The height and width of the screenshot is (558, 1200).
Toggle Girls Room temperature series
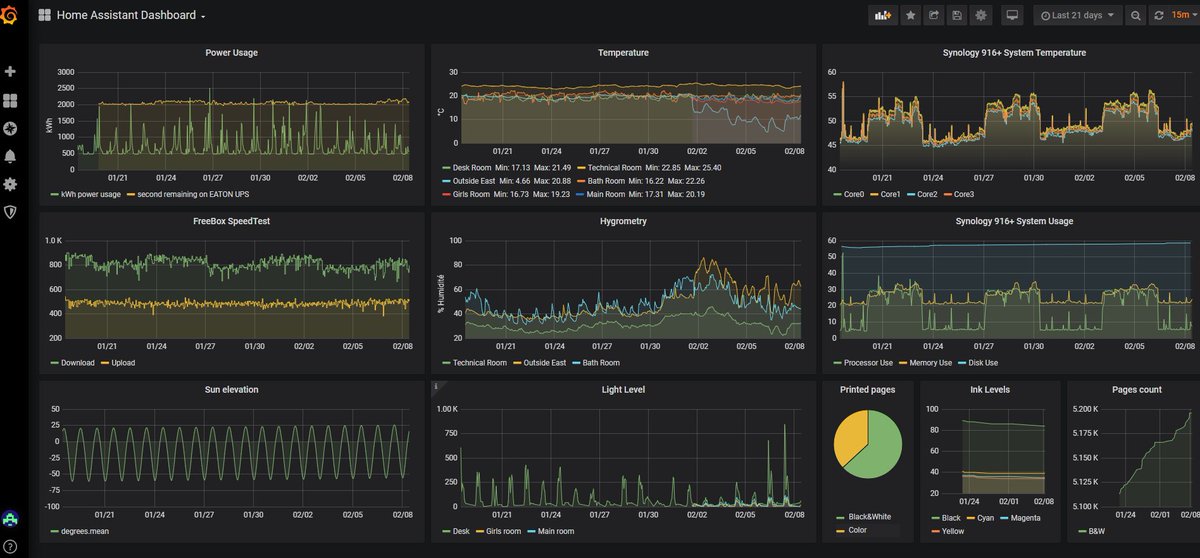coord(473,194)
